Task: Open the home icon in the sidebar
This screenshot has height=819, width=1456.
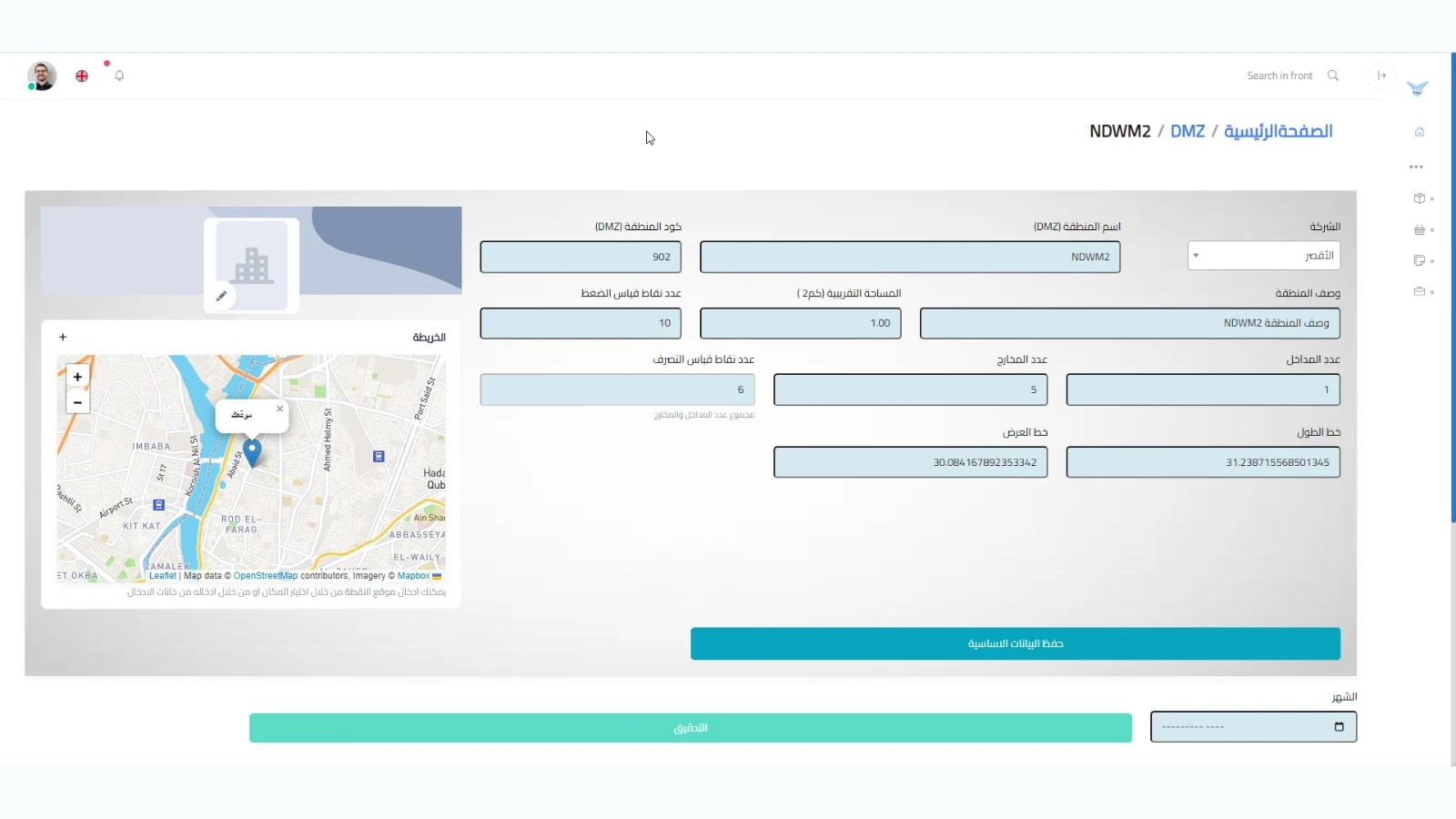Action: [x=1419, y=132]
